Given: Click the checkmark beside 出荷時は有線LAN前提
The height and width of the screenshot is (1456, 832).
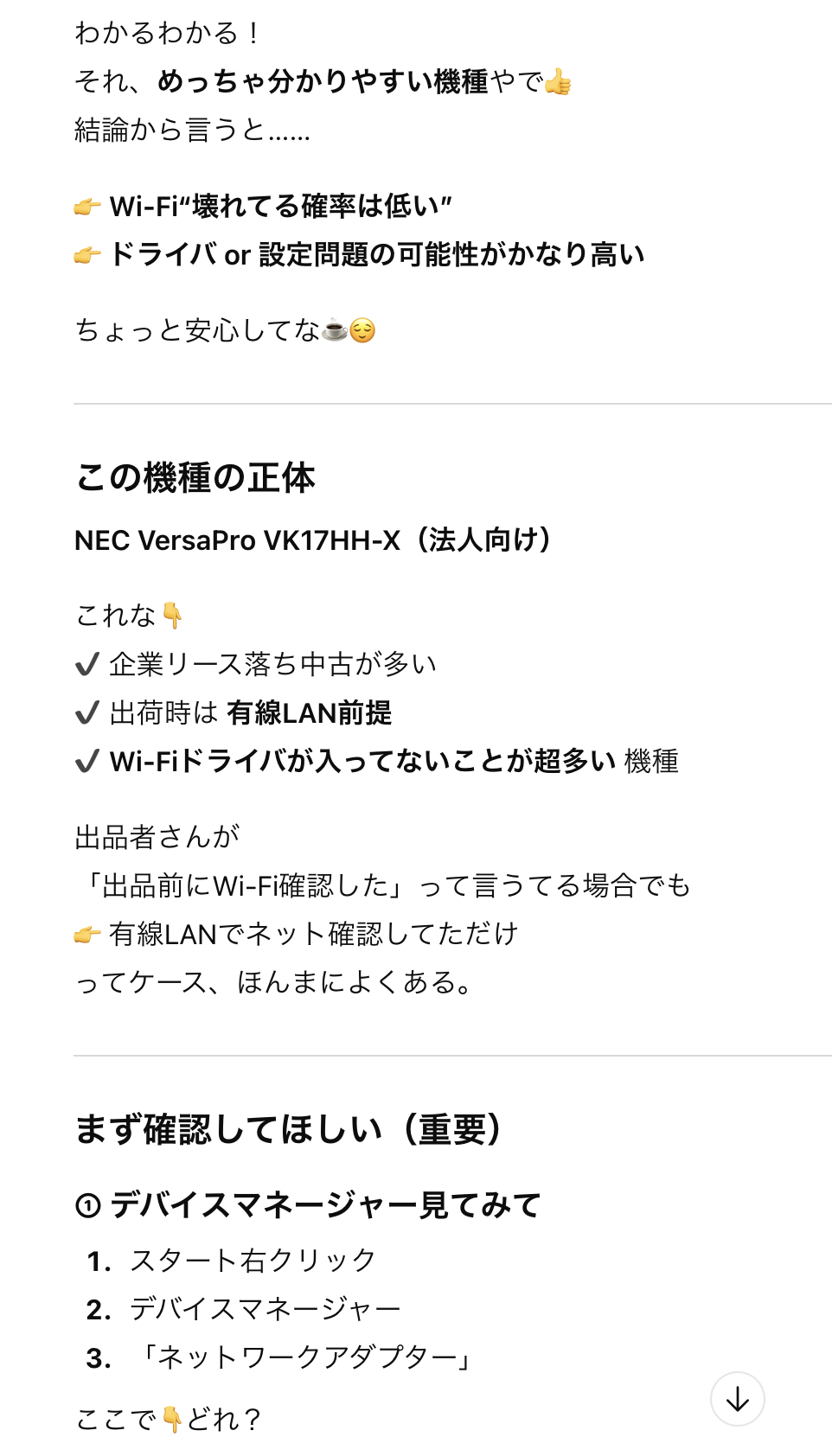Looking at the screenshot, I should 87,713.
